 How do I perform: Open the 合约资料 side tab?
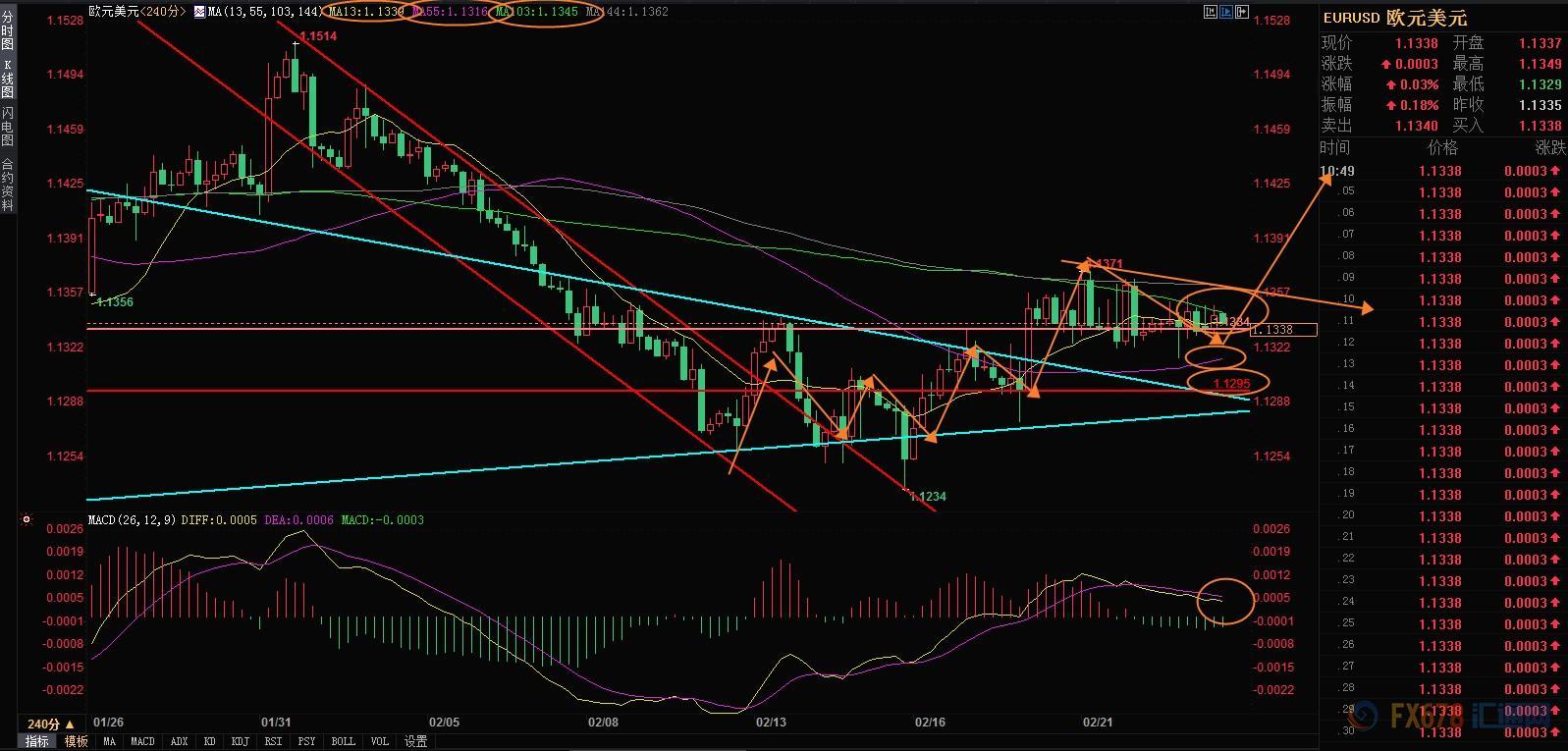tap(8, 185)
